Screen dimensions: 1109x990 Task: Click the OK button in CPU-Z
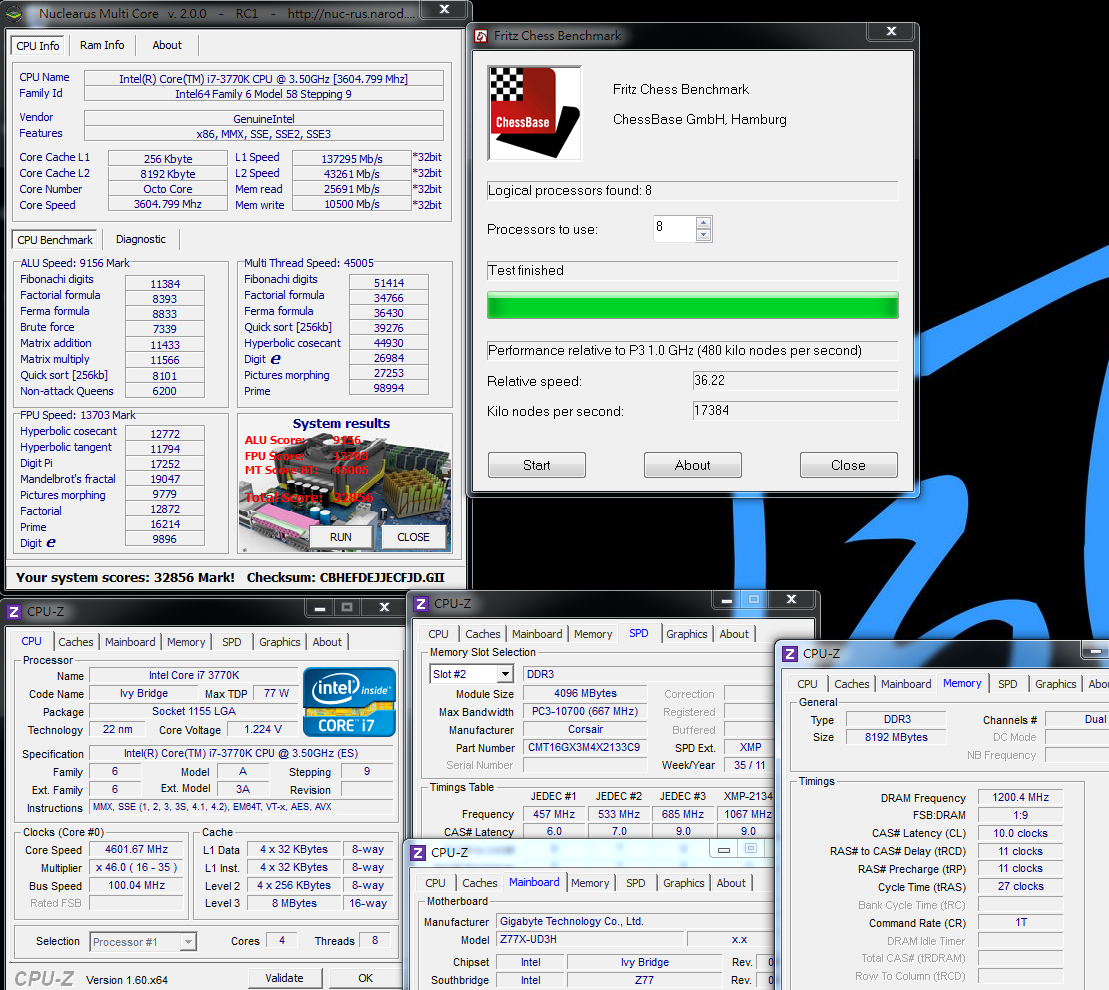click(366, 978)
